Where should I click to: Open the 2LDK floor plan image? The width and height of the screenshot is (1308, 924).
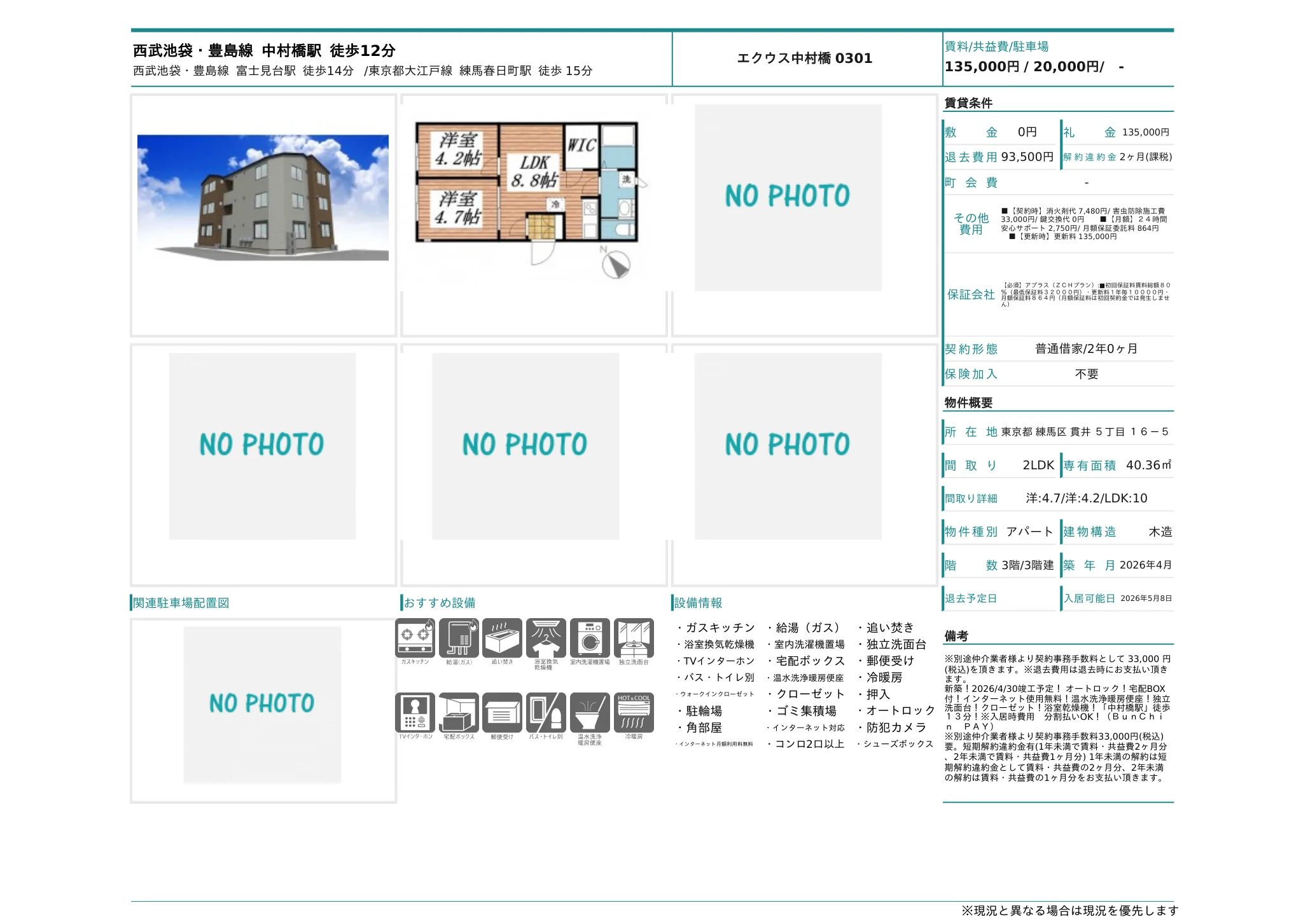pos(532,198)
